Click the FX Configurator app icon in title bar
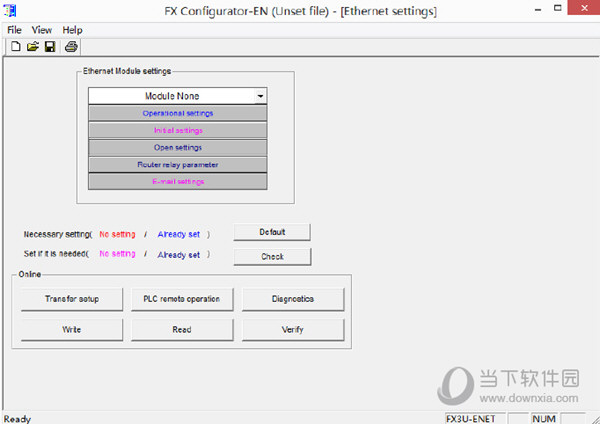Screen dimensions: 600x424 click(x=10, y=10)
